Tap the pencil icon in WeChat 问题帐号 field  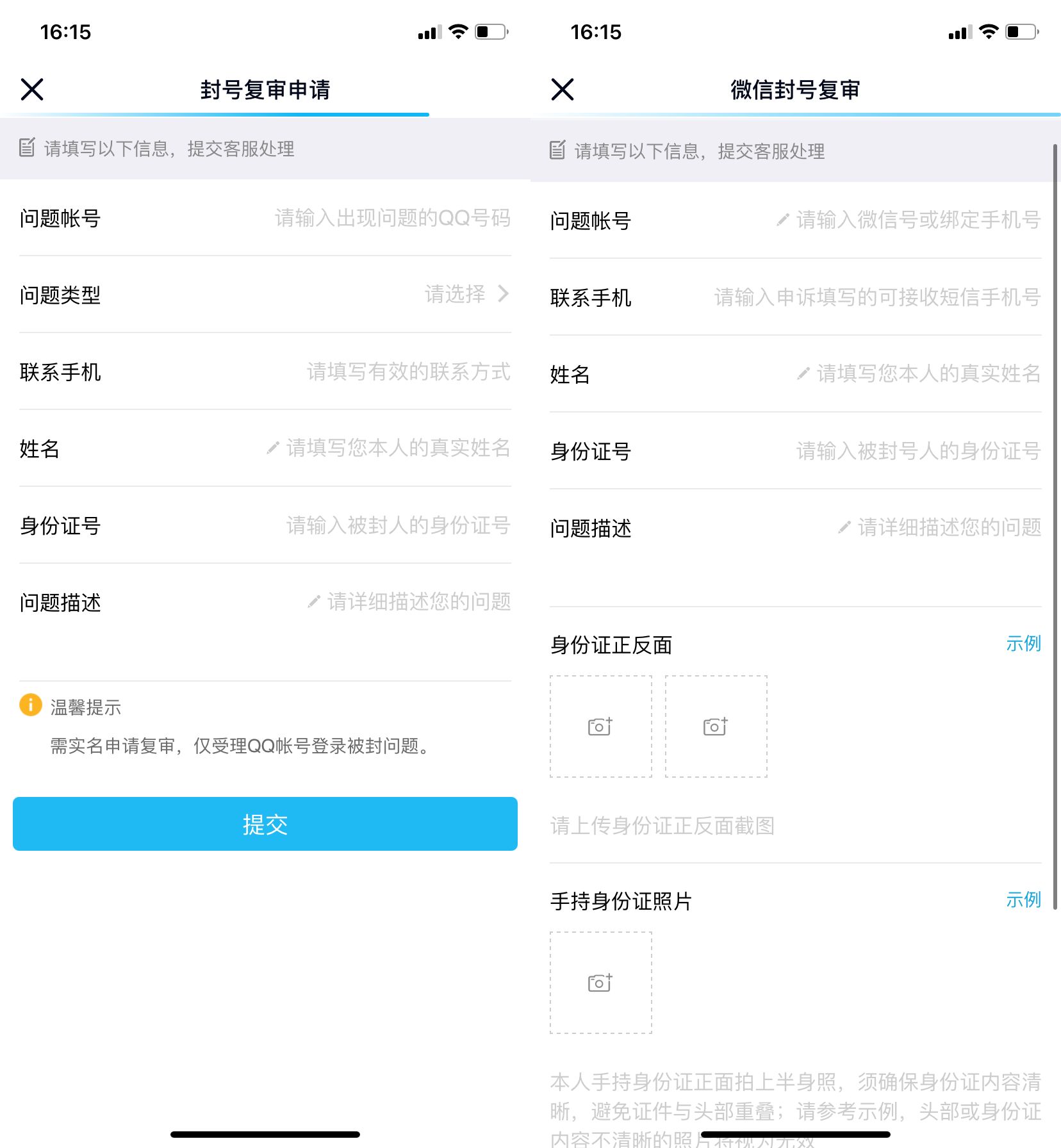pyautogui.click(x=782, y=220)
